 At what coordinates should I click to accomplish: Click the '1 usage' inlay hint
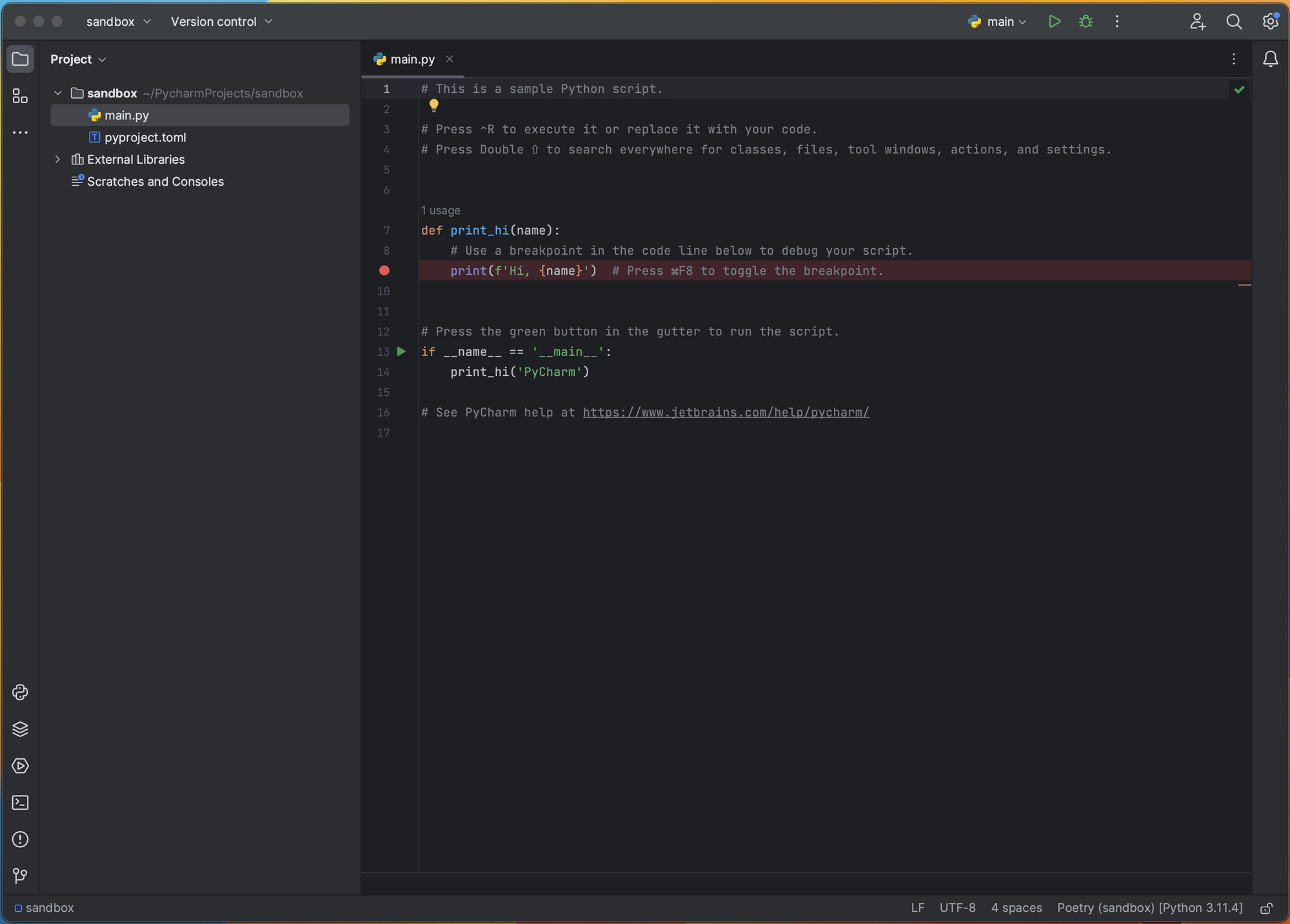click(x=441, y=211)
